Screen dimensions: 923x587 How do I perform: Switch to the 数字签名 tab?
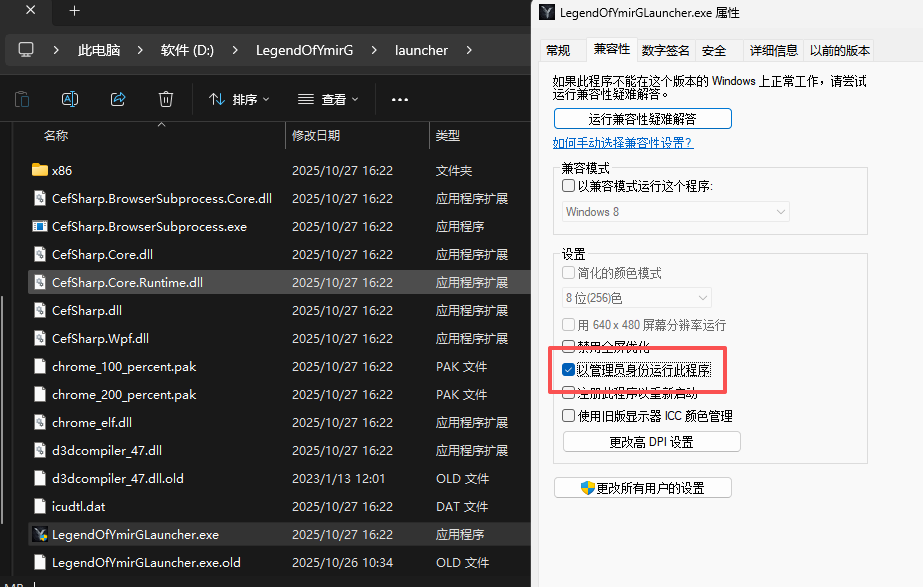(x=666, y=50)
